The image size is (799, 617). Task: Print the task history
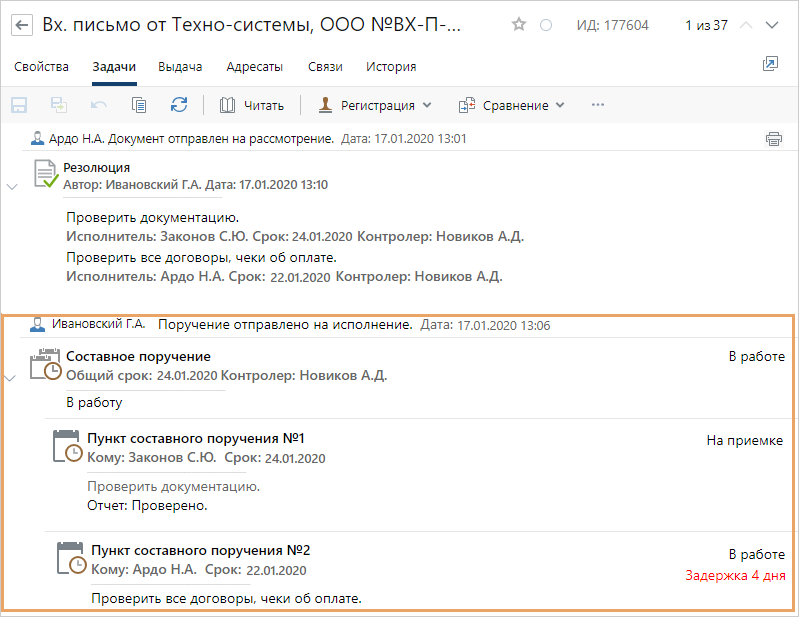(773, 139)
